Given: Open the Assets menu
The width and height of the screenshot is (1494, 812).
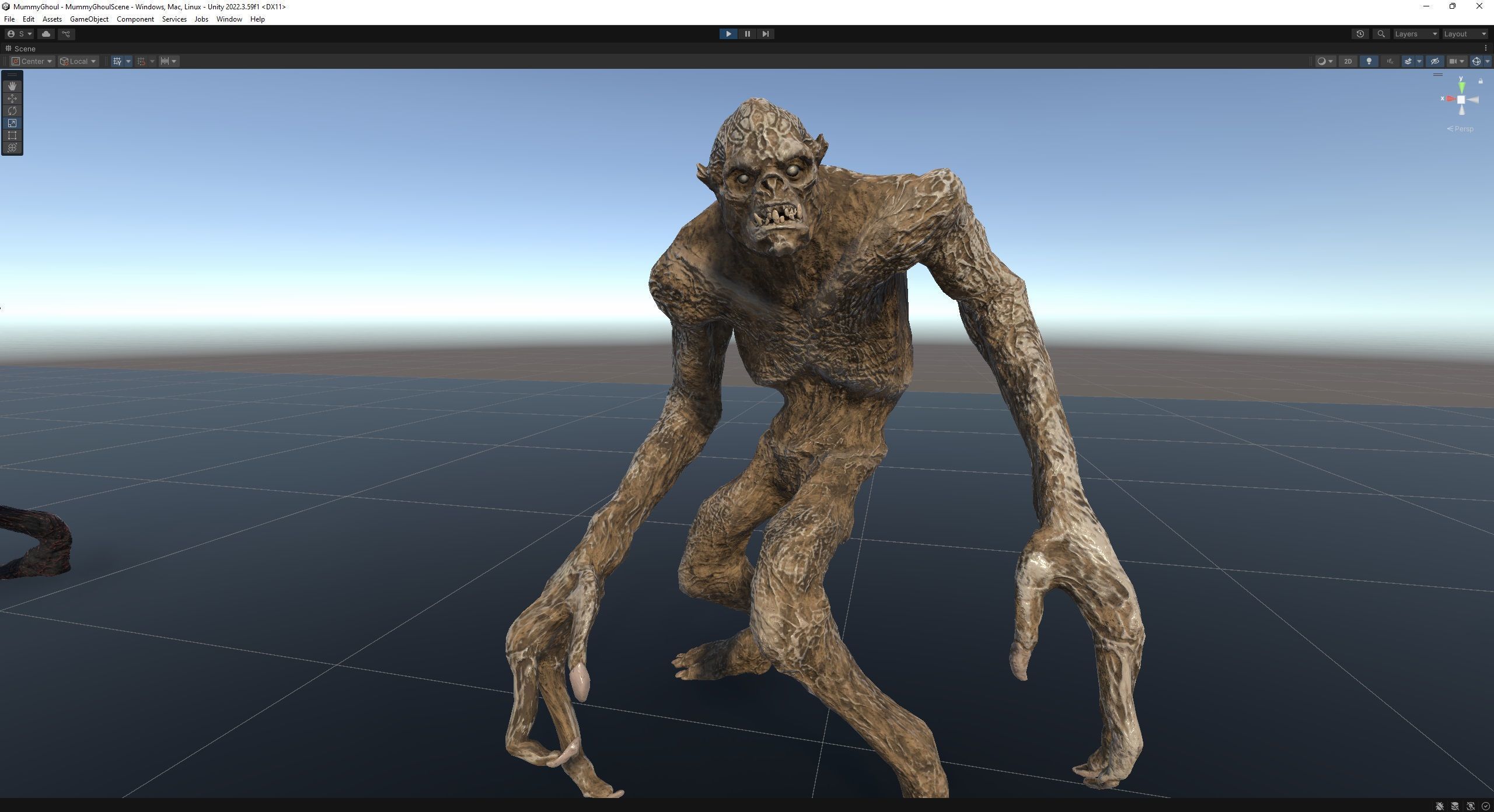Looking at the screenshot, I should pos(52,19).
